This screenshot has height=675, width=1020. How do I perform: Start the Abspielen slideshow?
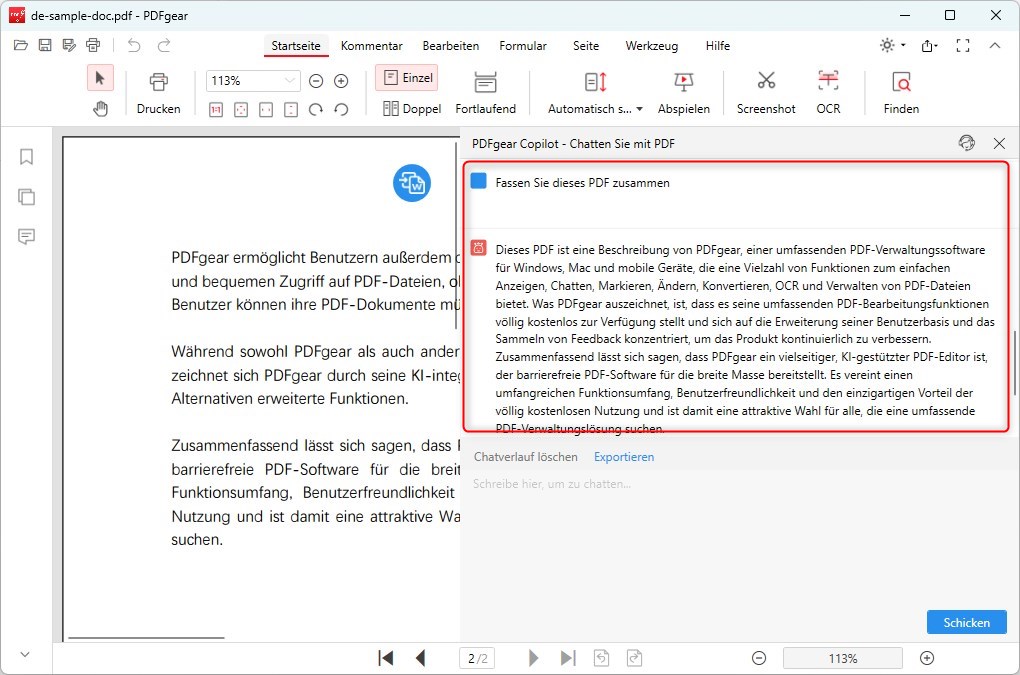tap(684, 93)
